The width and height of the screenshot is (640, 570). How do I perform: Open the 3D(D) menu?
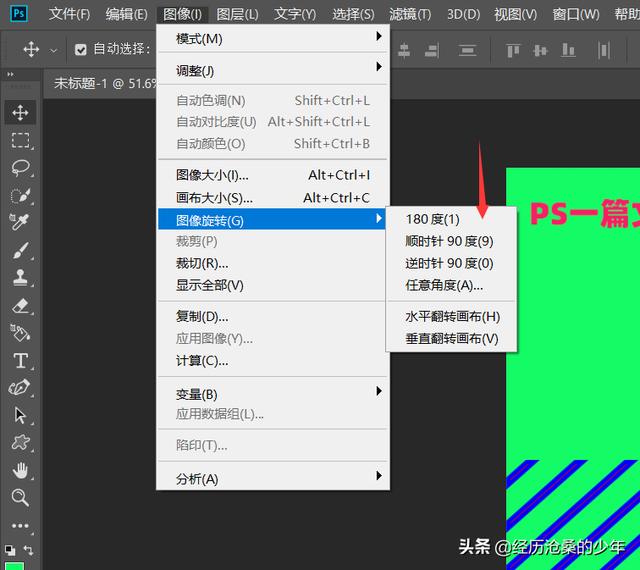pos(463,14)
